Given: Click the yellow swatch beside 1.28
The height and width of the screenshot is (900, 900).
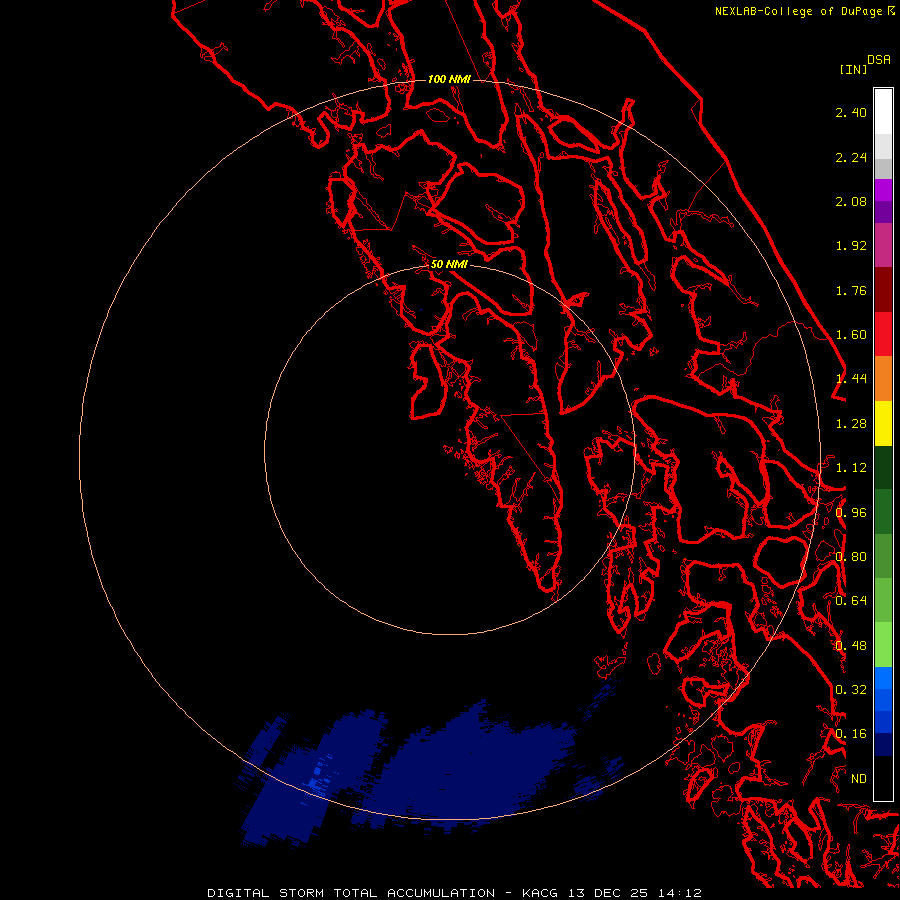Looking at the screenshot, I should [883, 423].
